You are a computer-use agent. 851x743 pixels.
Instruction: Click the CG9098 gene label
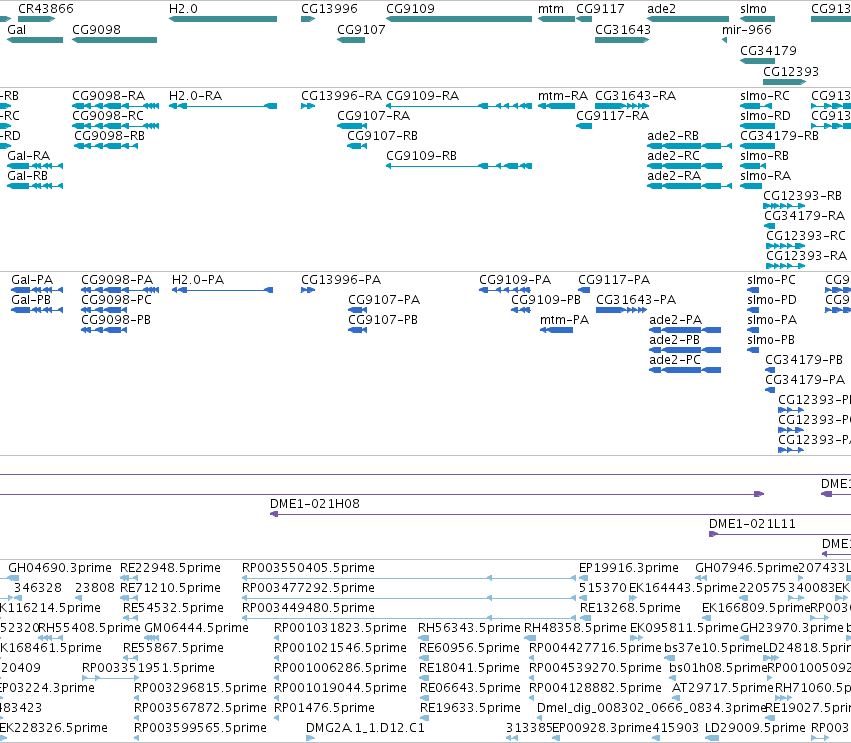[x=97, y=30]
